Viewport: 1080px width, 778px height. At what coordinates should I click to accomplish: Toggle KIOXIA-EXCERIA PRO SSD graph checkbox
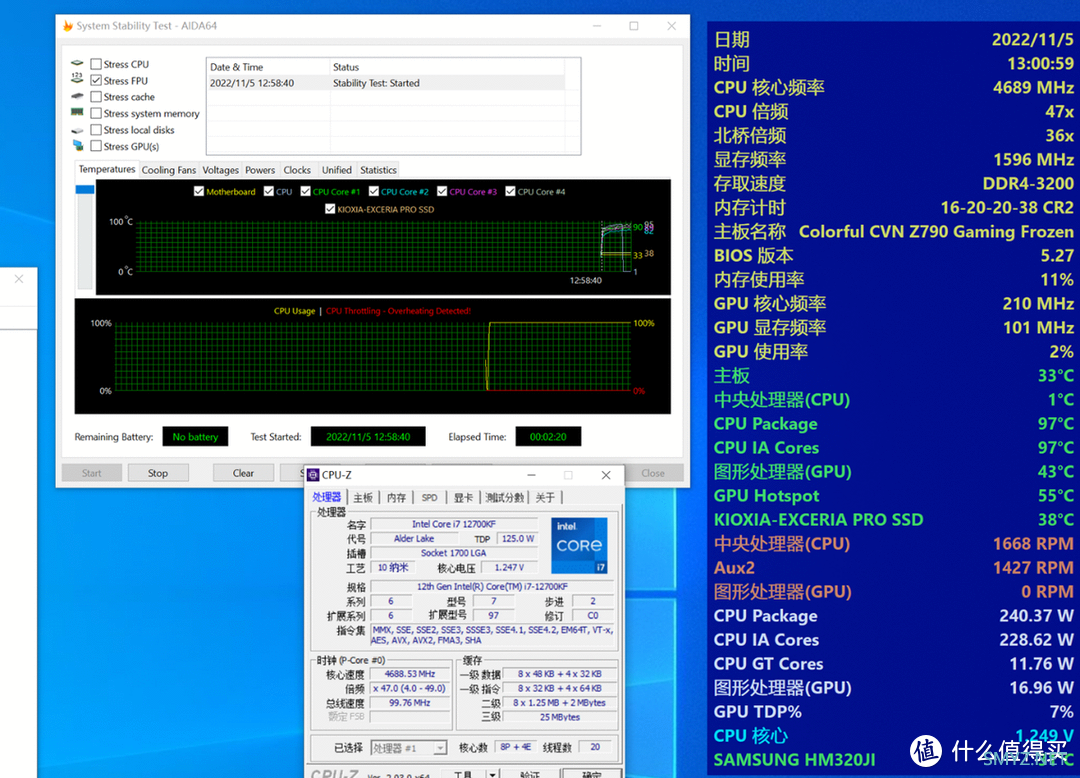tap(330, 209)
